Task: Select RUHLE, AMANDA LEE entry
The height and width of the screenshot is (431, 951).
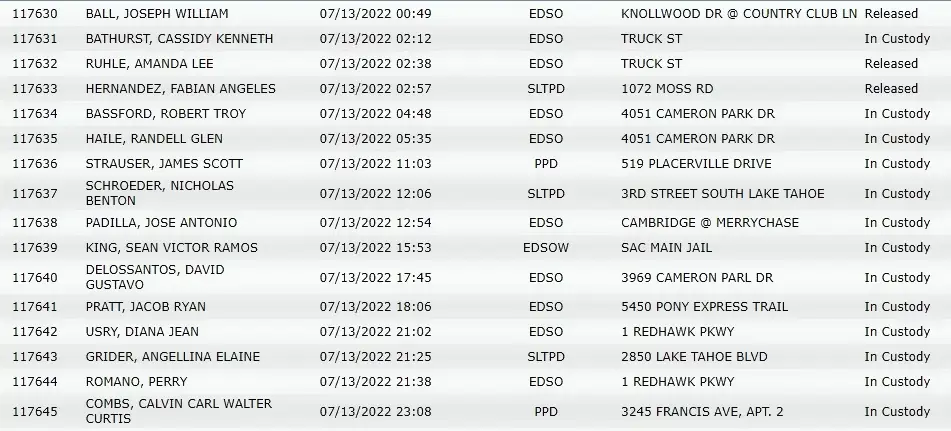Action: click(x=150, y=64)
